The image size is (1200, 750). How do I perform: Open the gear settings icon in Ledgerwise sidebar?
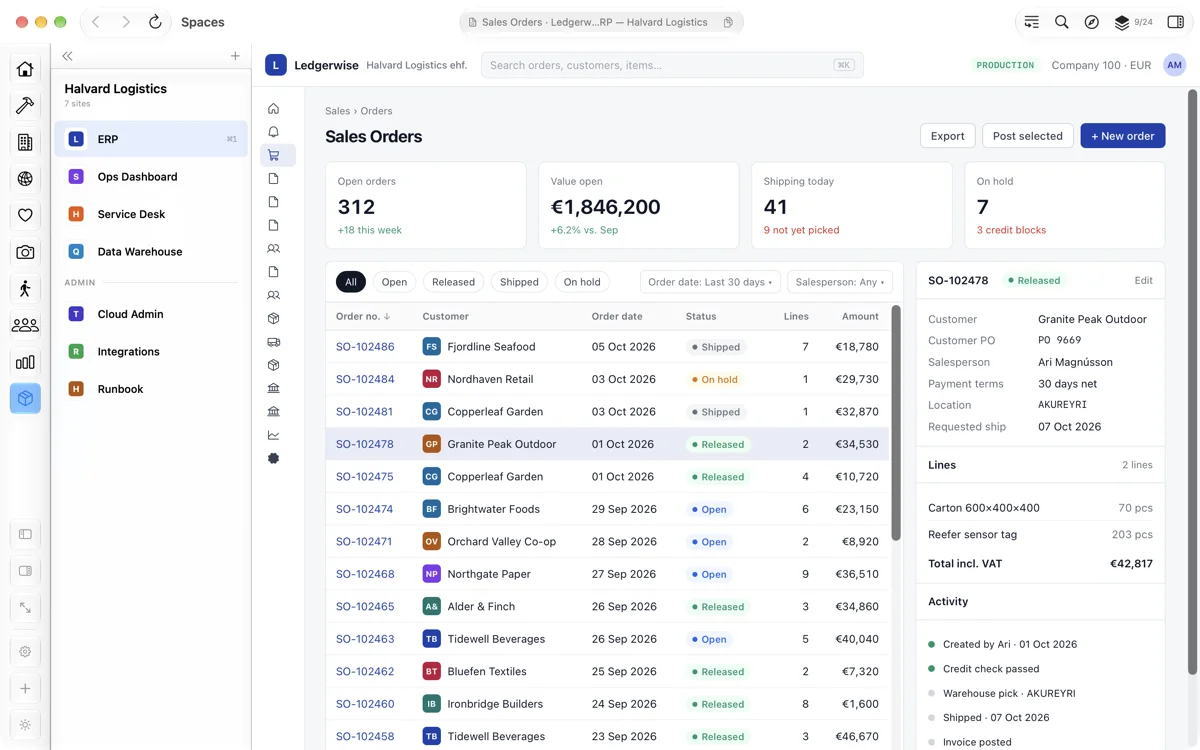click(x=273, y=458)
